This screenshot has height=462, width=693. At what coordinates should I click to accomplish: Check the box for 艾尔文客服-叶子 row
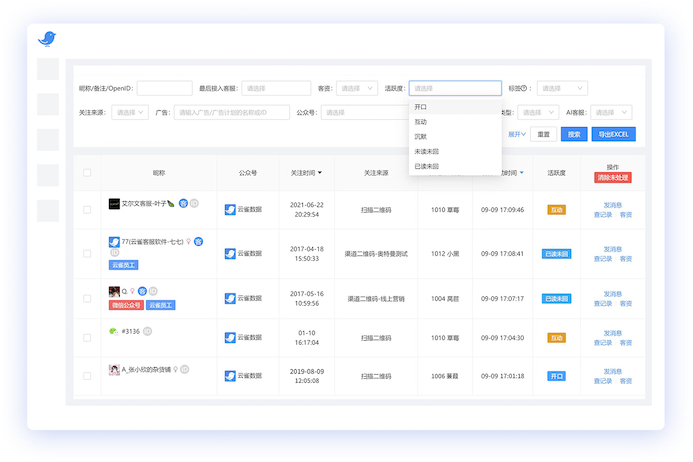pyautogui.click(x=87, y=210)
